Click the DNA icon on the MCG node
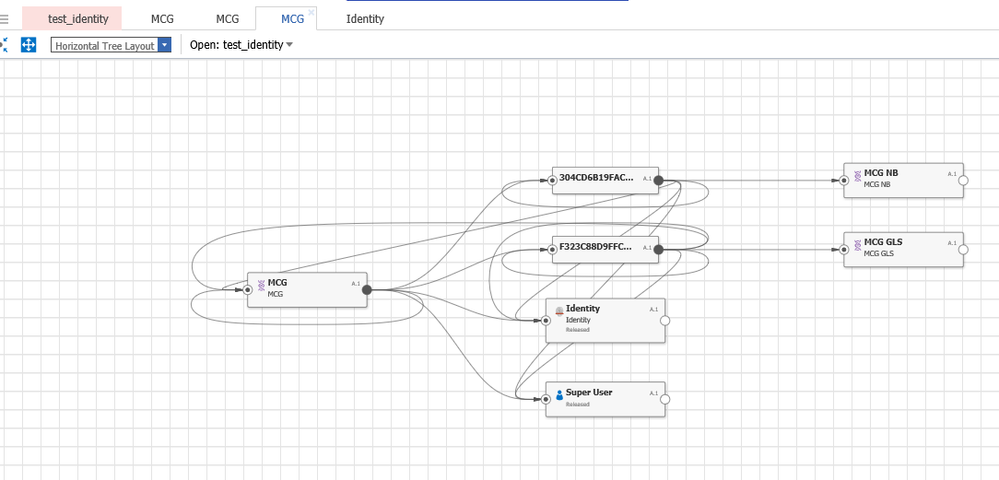This screenshot has width=999, height=480. point(260,284)
